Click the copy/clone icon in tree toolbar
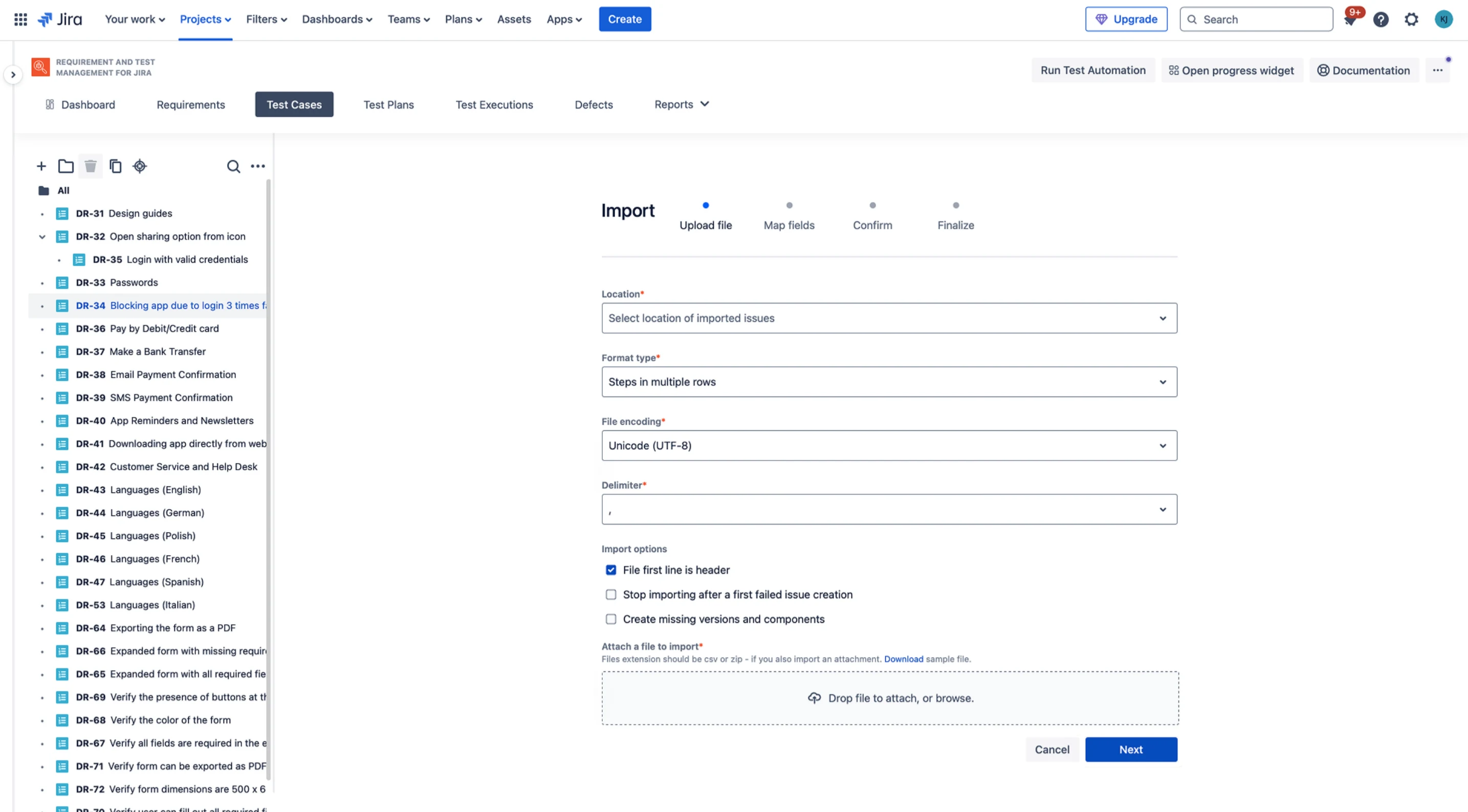The height and width of the screenshot is (812, 1468). (116, 166)
